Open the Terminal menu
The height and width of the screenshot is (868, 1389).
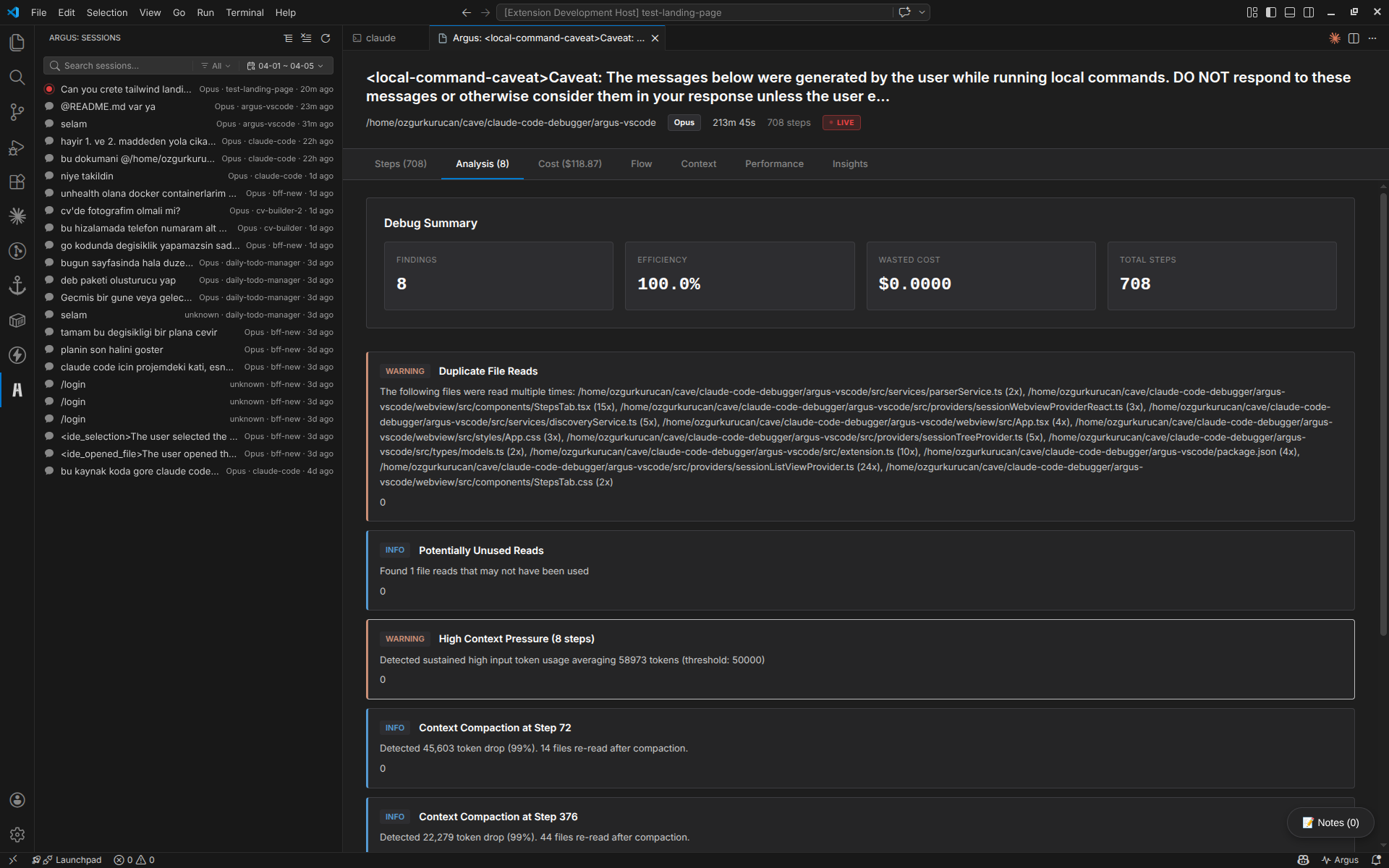(245, 12)
